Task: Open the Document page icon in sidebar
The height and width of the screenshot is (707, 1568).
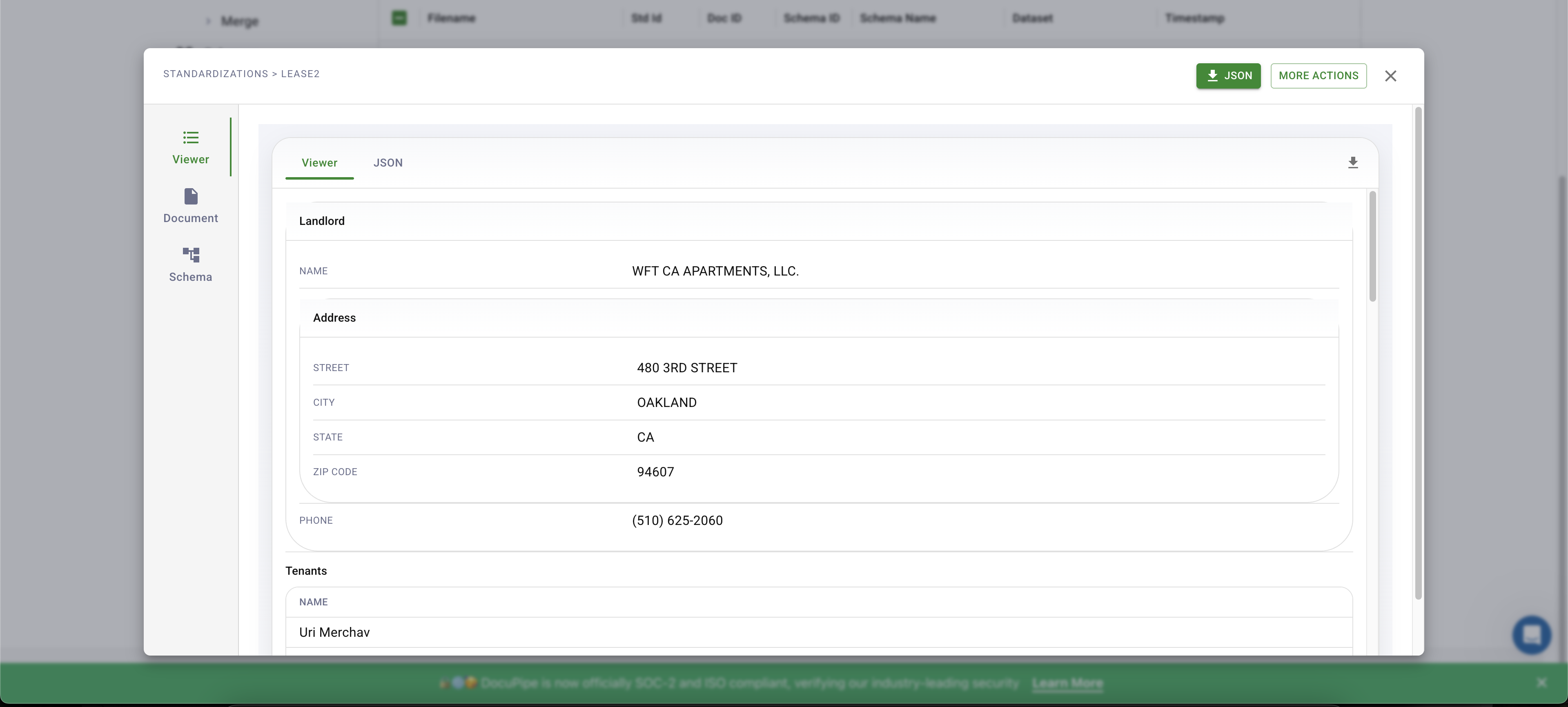Action: 191,196
